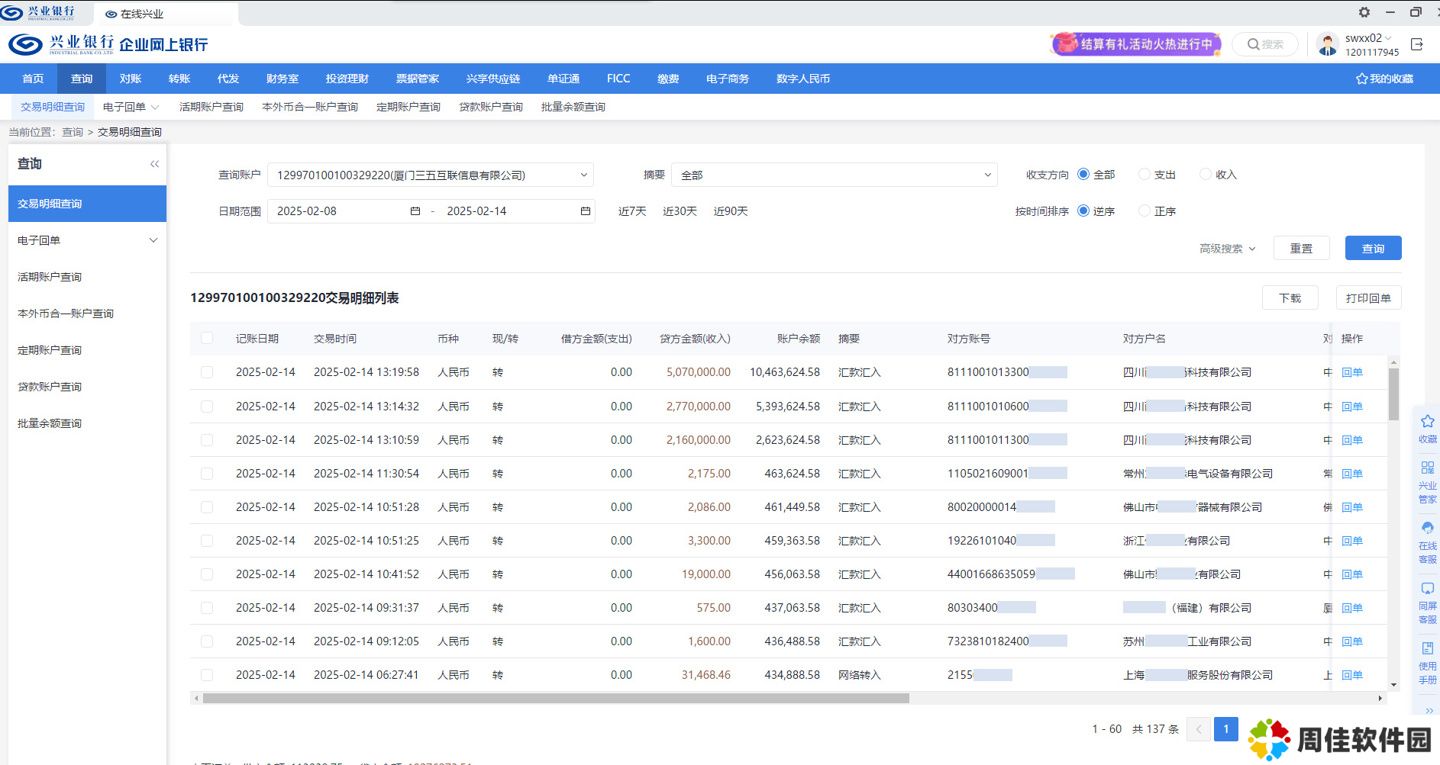Open 在线客服 icon on right rail

click(1427, 528)
